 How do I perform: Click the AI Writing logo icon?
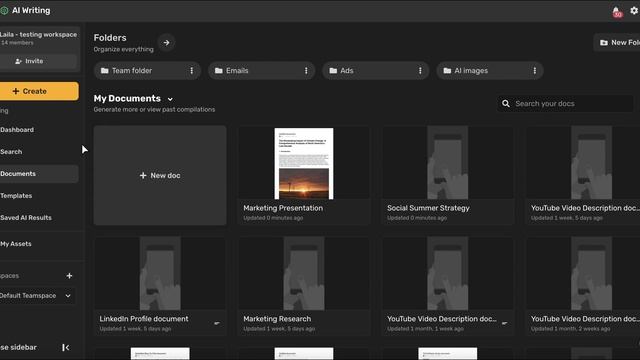4,11
